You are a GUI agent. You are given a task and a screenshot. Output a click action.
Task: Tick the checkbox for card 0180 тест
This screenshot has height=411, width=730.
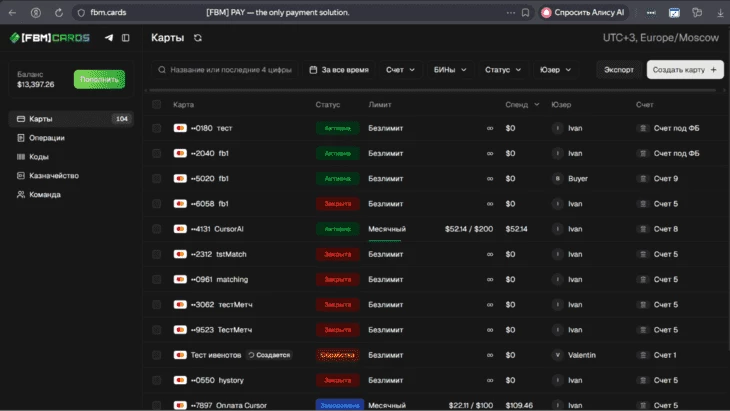[x=156, y=128]
